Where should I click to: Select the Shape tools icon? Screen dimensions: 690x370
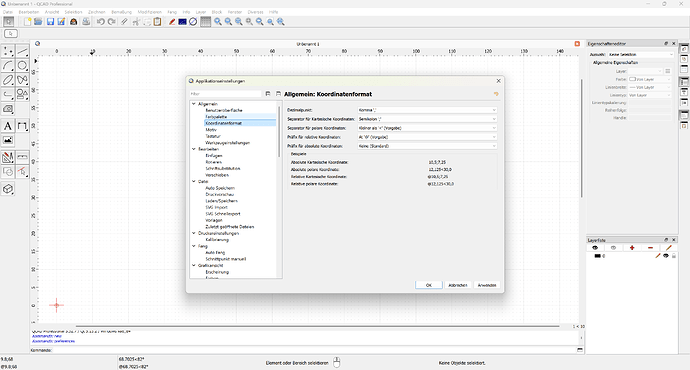coord(22,94)
